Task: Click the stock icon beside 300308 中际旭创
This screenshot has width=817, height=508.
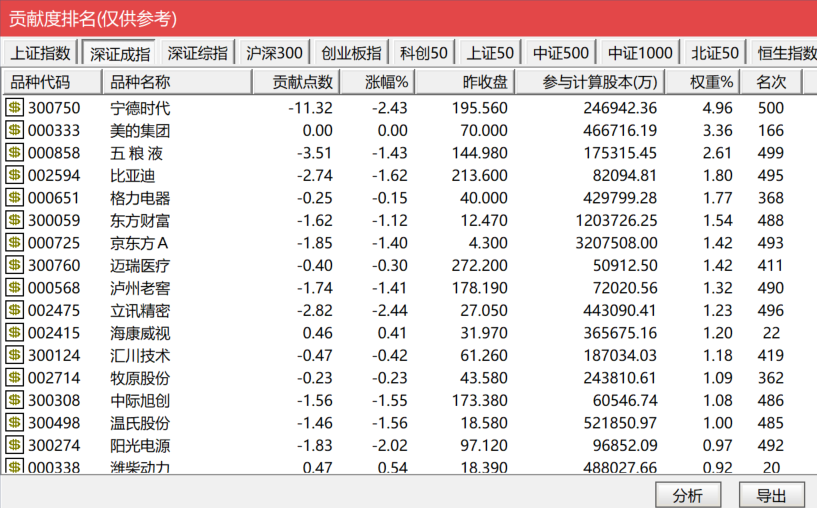Action: [14, 400]
